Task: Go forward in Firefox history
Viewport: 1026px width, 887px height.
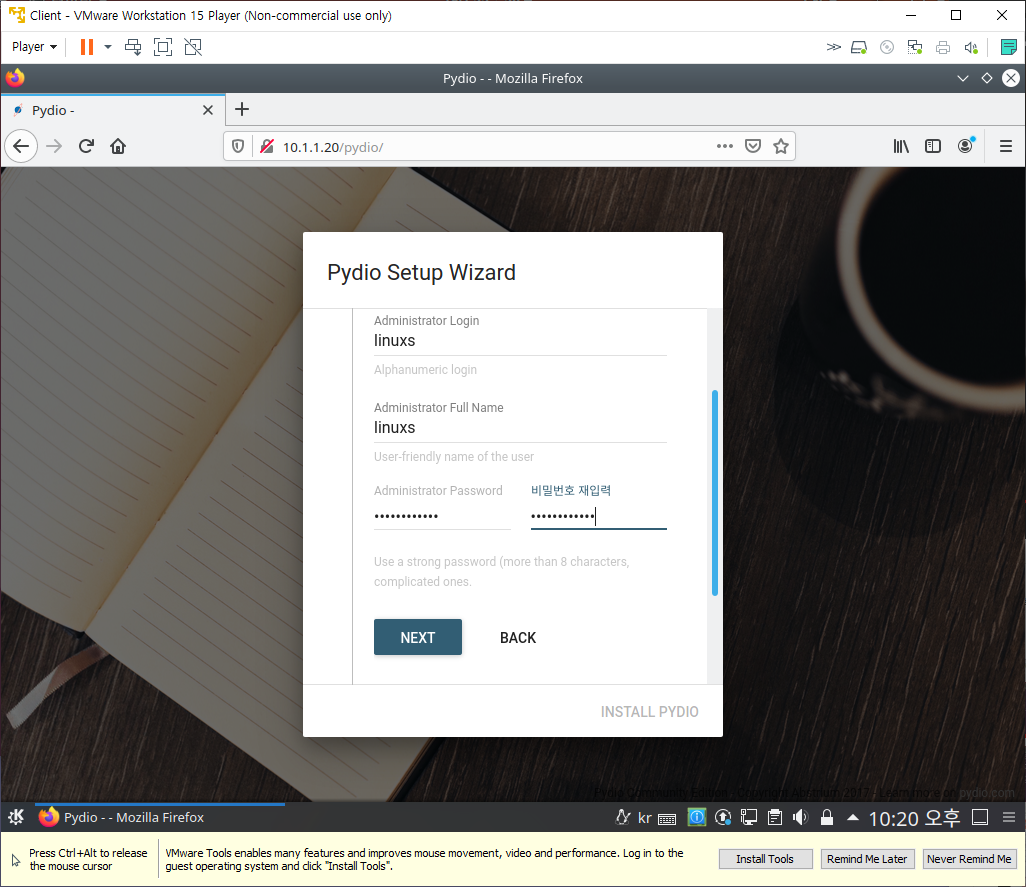Action: (54, 146)
